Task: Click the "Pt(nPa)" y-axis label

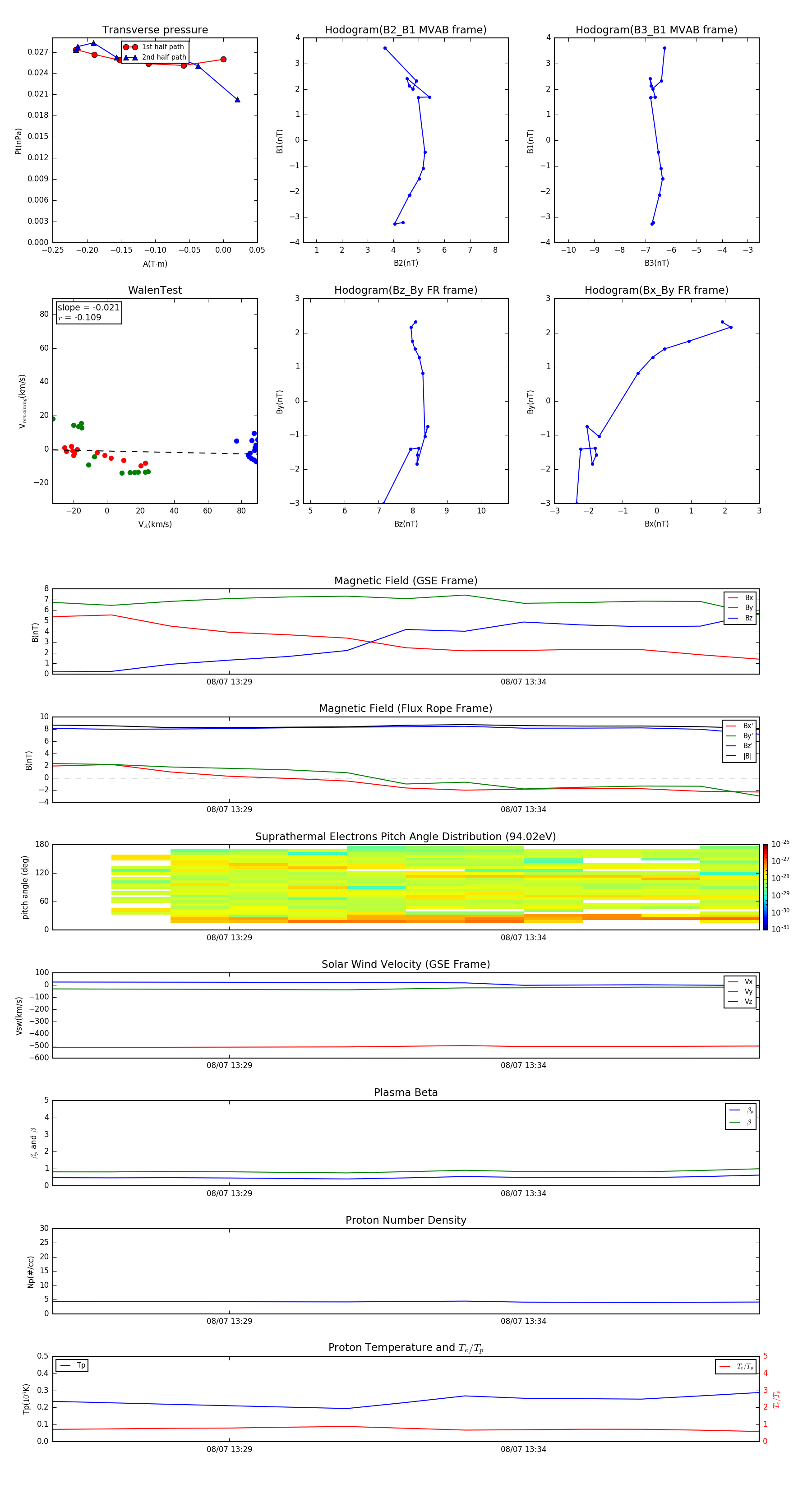Action: (18, 141)
